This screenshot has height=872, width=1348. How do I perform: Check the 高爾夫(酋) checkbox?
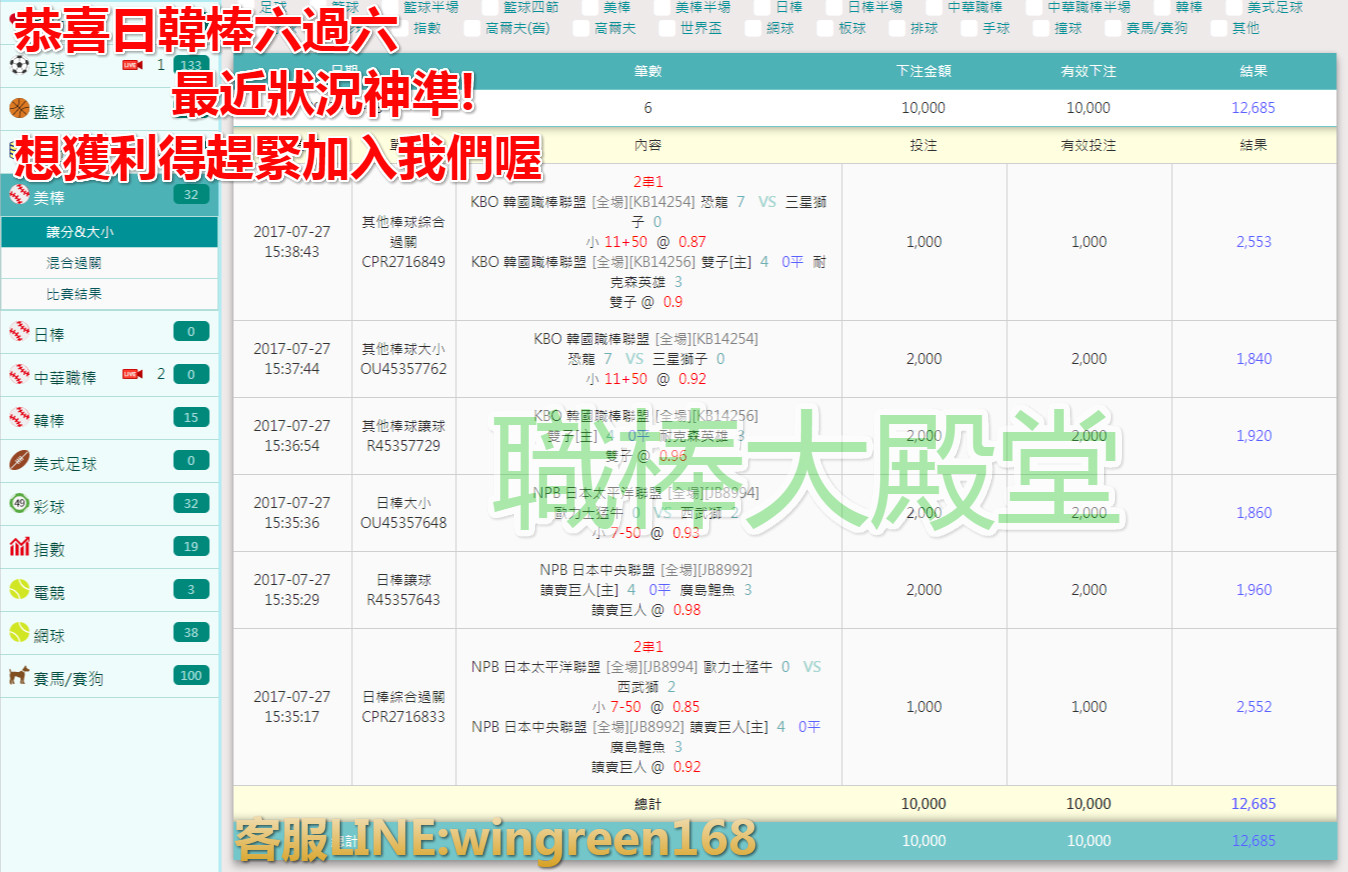(x=471, y=28)
